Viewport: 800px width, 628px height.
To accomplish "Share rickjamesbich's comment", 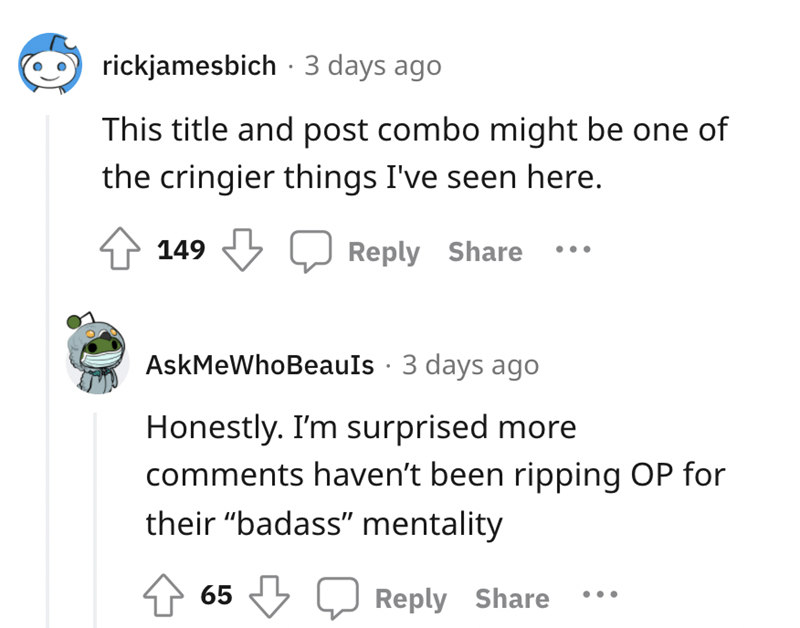I will tap(485, 252).
